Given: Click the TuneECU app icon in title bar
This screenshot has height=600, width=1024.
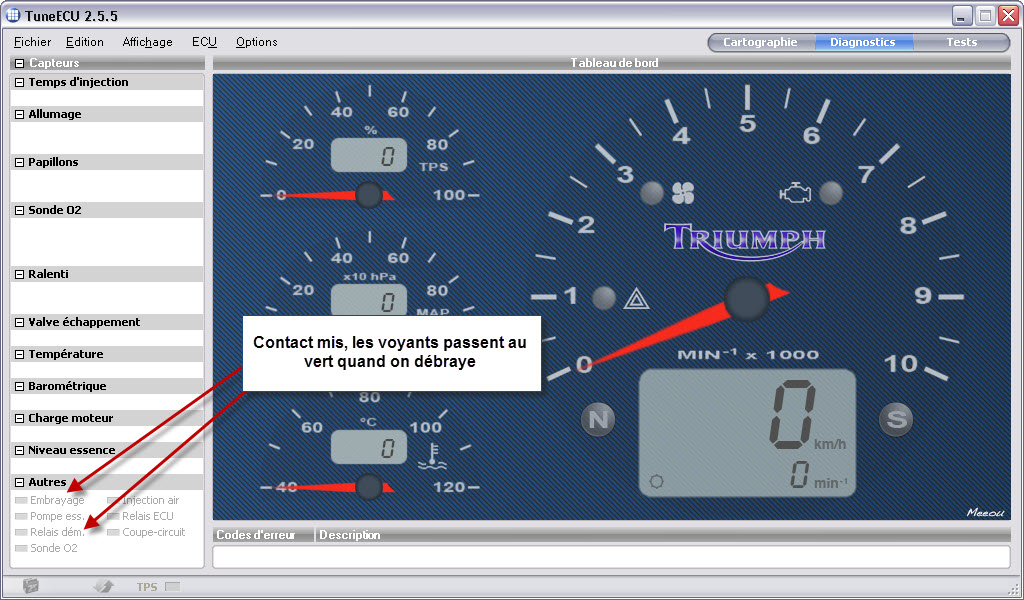Looking at the screenshot, I should coord(13,15).
